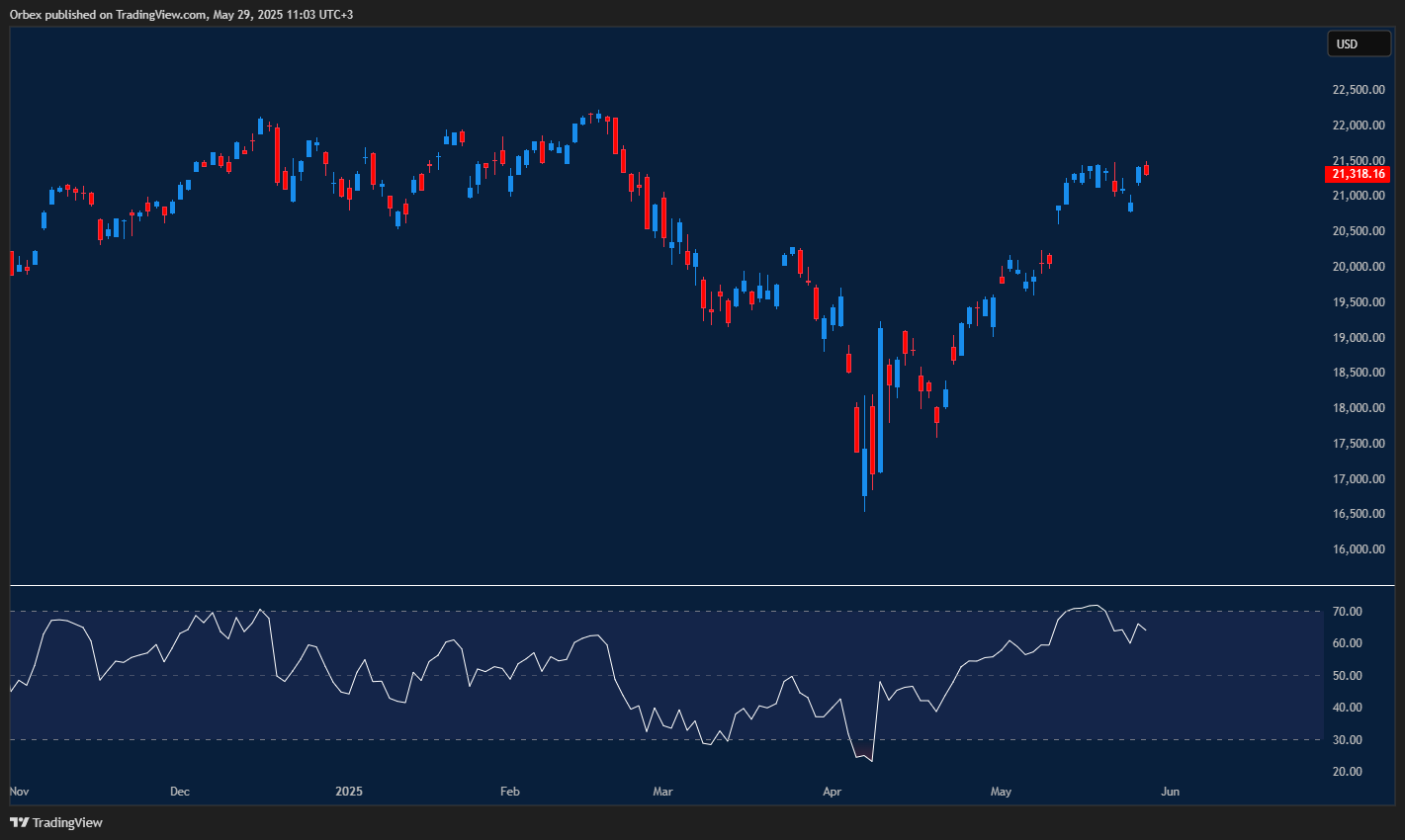Screen dimensions: 1405x840
Task: Click the Jun label on time axis
Action: tap(1170, 792)
